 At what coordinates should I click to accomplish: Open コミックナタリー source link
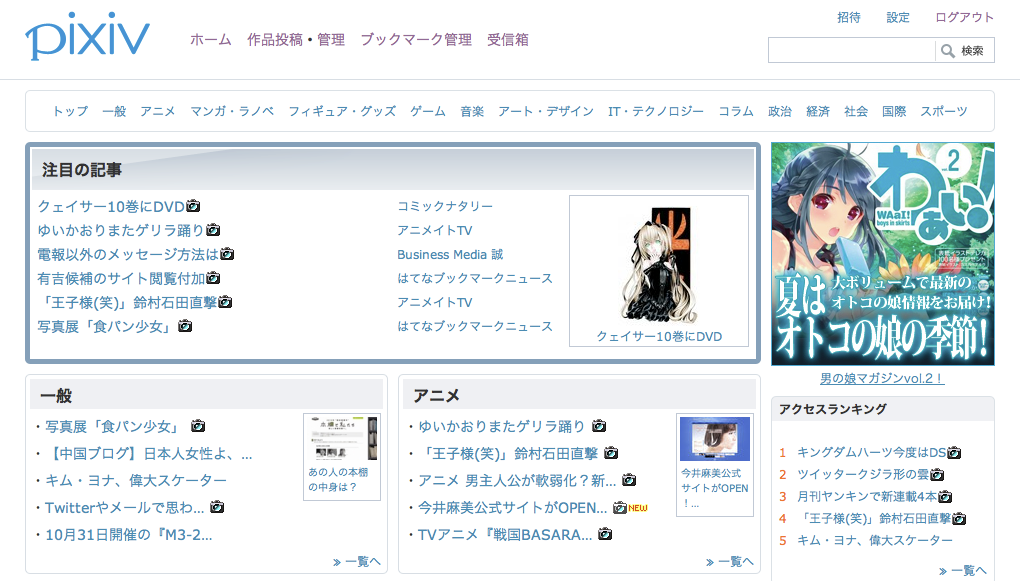(445, 206)
